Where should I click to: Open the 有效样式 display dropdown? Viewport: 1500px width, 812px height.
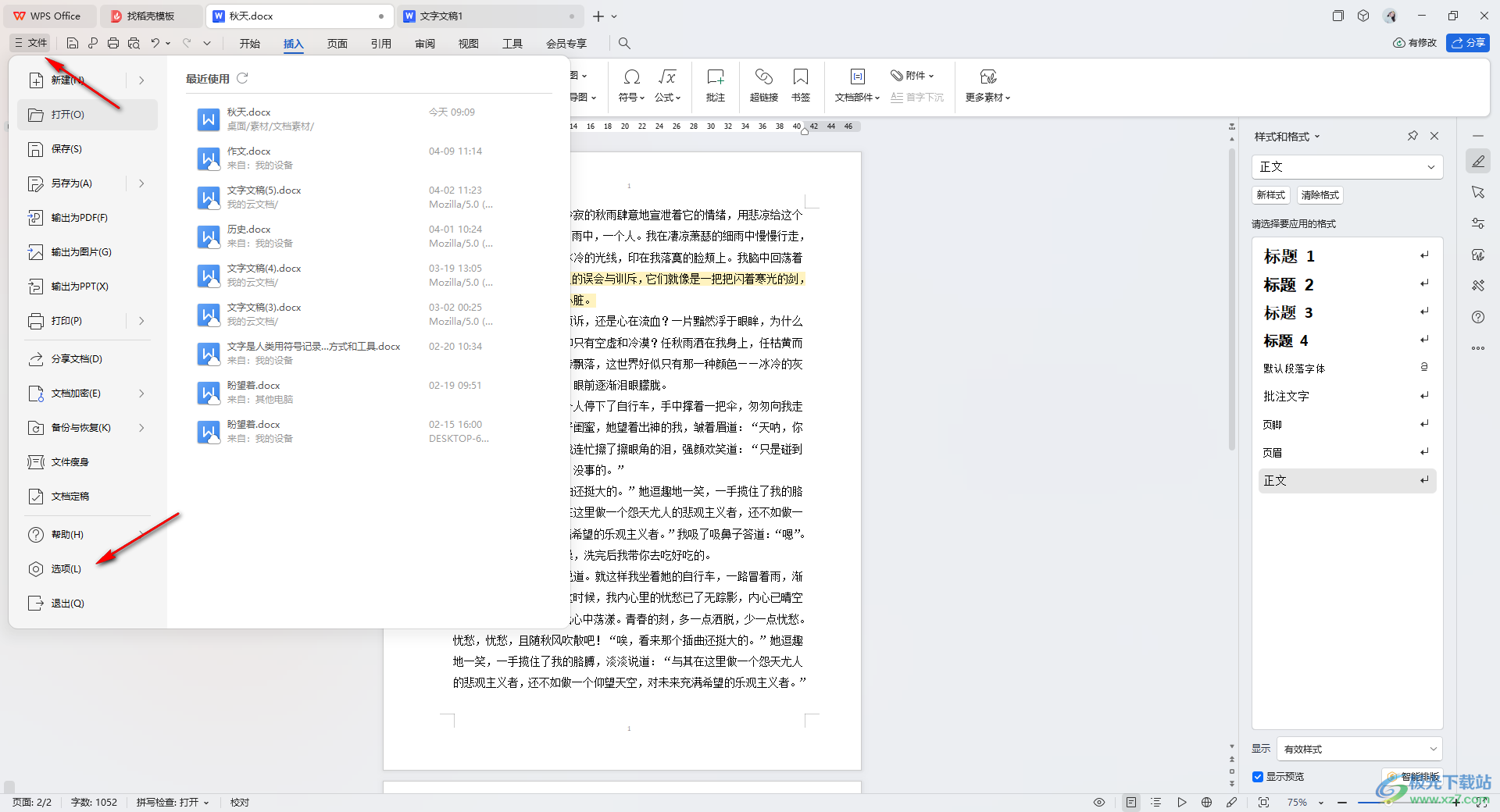(x=1359, y=749)
